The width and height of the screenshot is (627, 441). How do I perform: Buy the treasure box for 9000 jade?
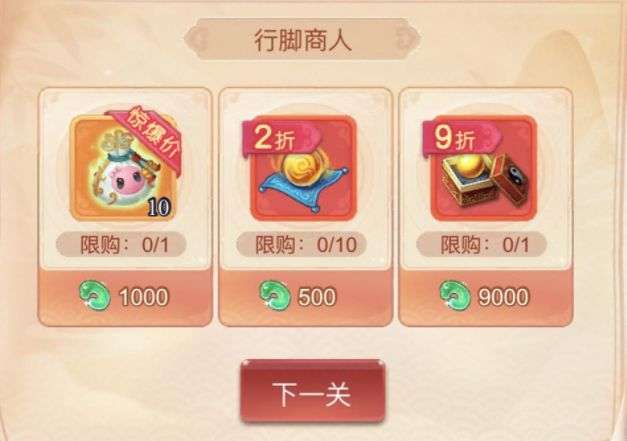(x=486, y=297)
